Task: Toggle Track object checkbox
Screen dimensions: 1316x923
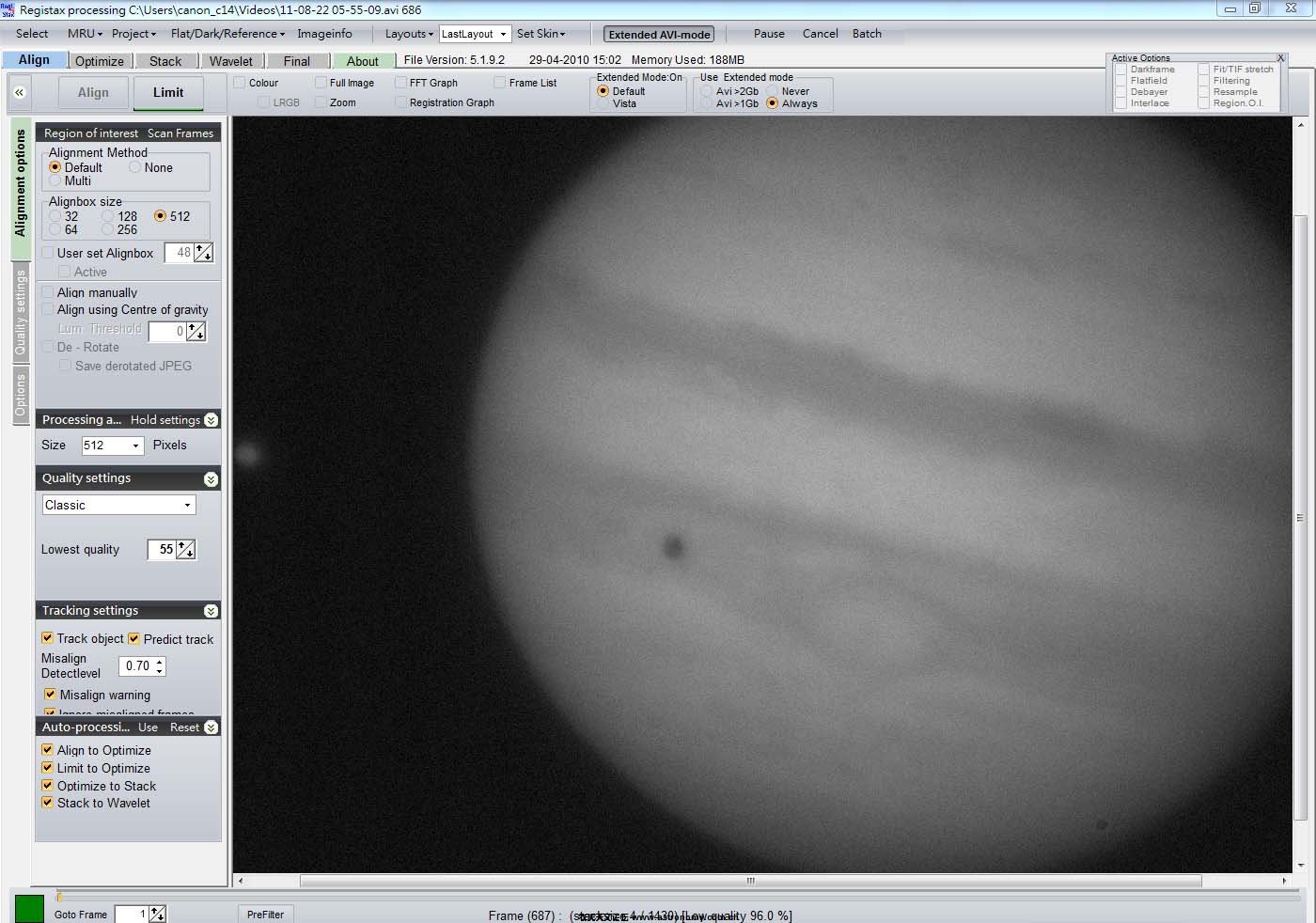Action: tap(48, 638)
